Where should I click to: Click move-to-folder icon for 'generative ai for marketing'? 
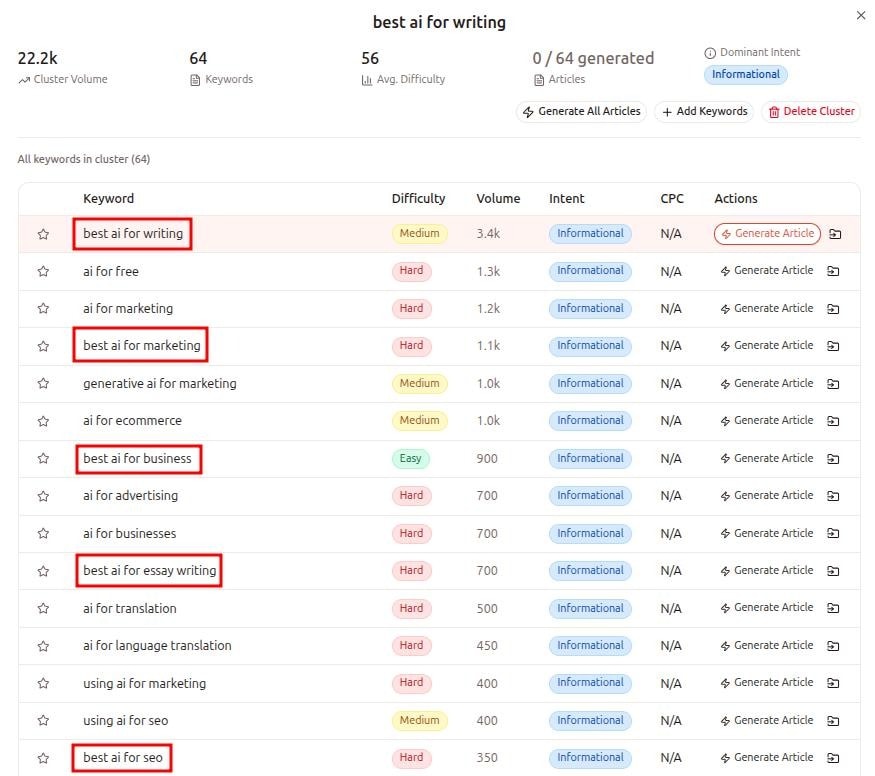833,384
